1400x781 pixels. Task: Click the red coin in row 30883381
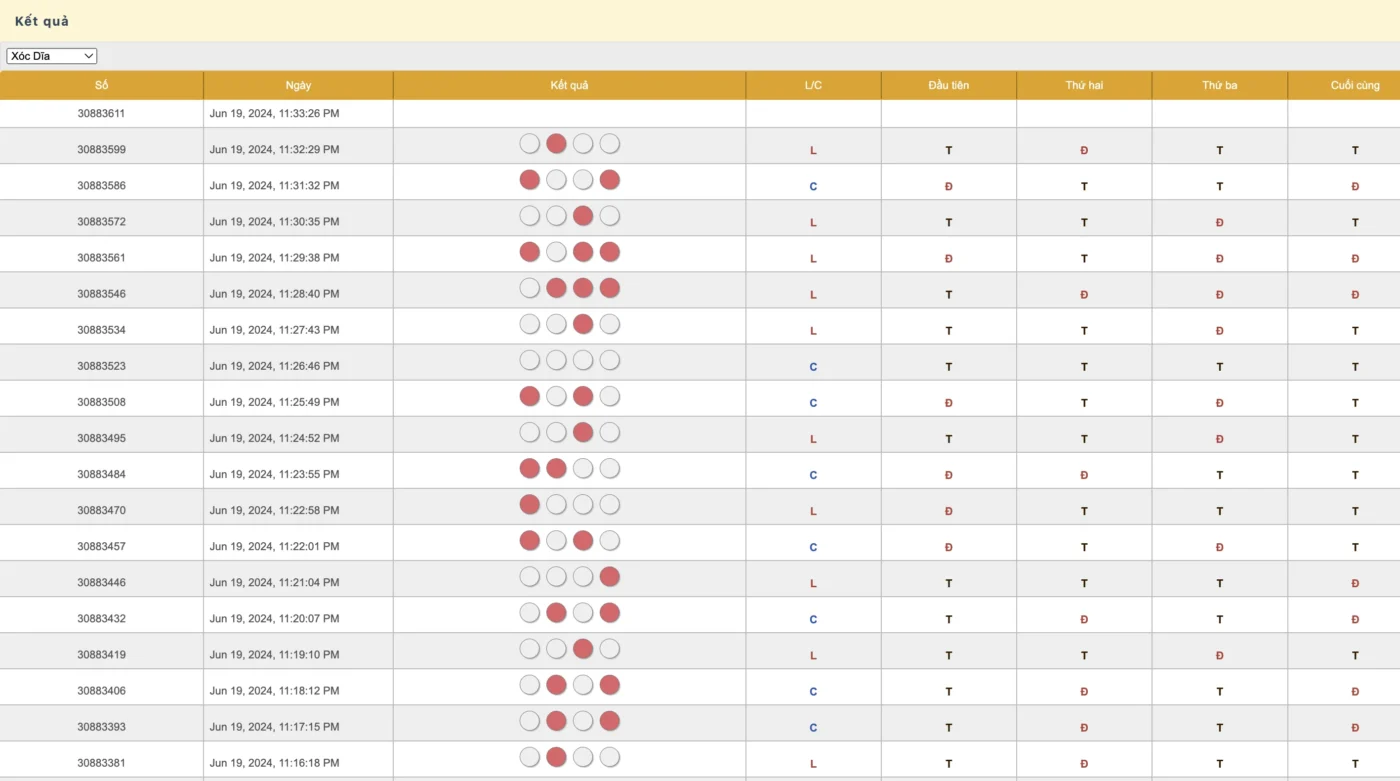(557, 757)
